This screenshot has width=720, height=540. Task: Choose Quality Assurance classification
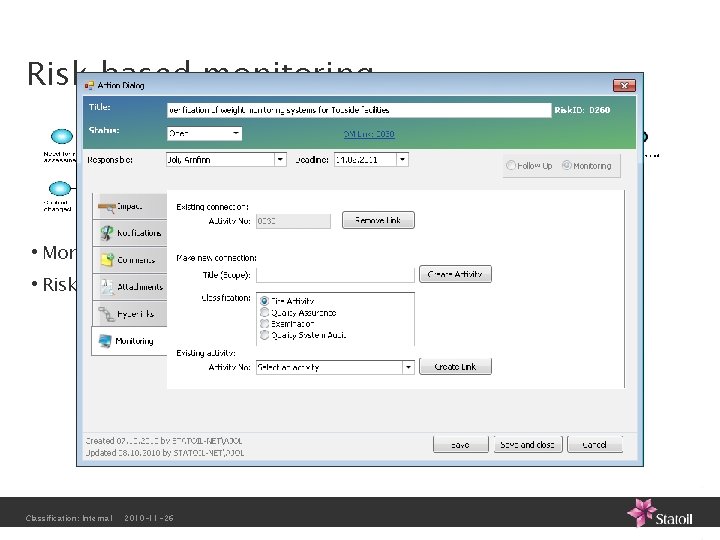click(x=264, y=312)
